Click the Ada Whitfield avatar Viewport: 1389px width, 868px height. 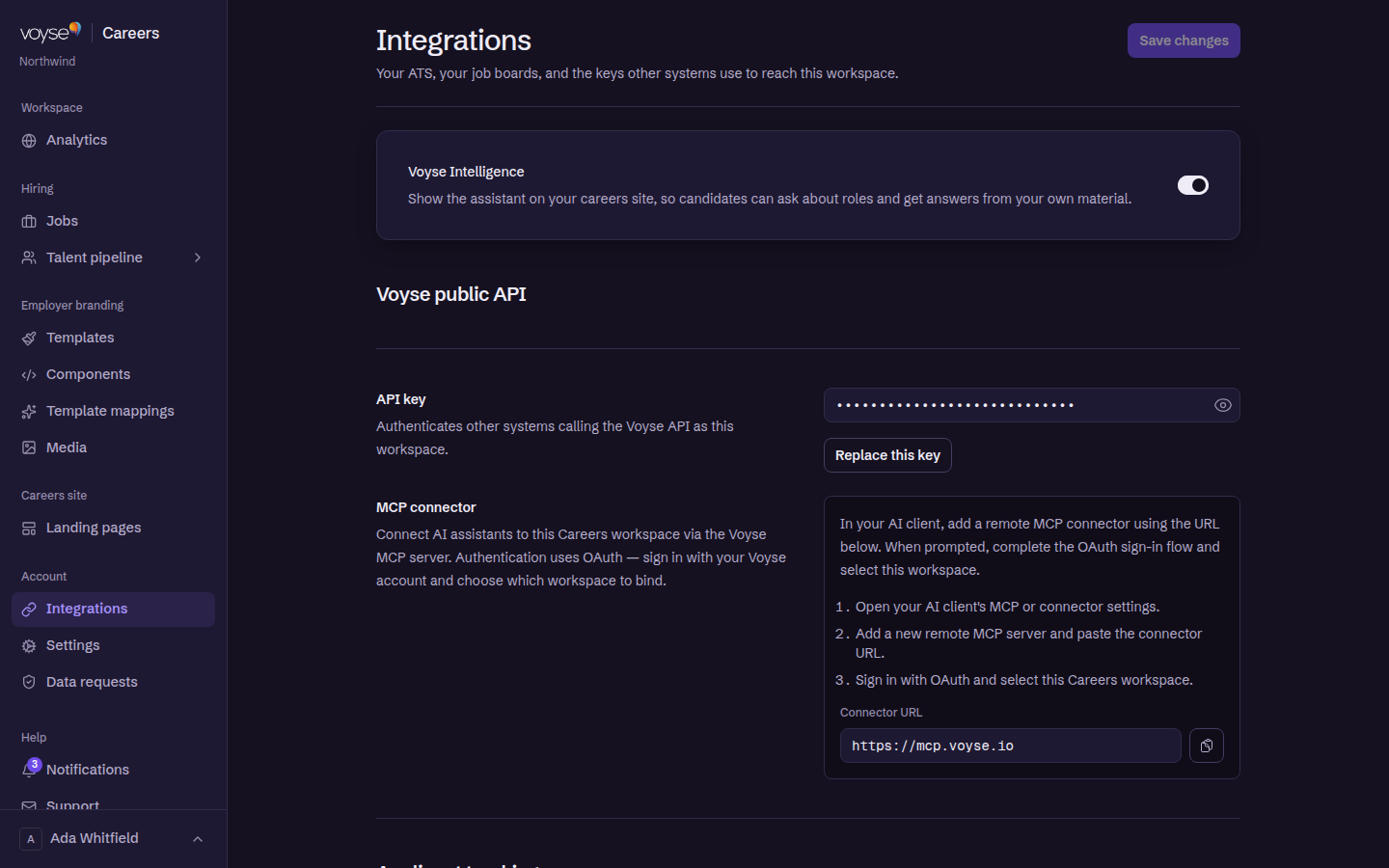[31, 839]
